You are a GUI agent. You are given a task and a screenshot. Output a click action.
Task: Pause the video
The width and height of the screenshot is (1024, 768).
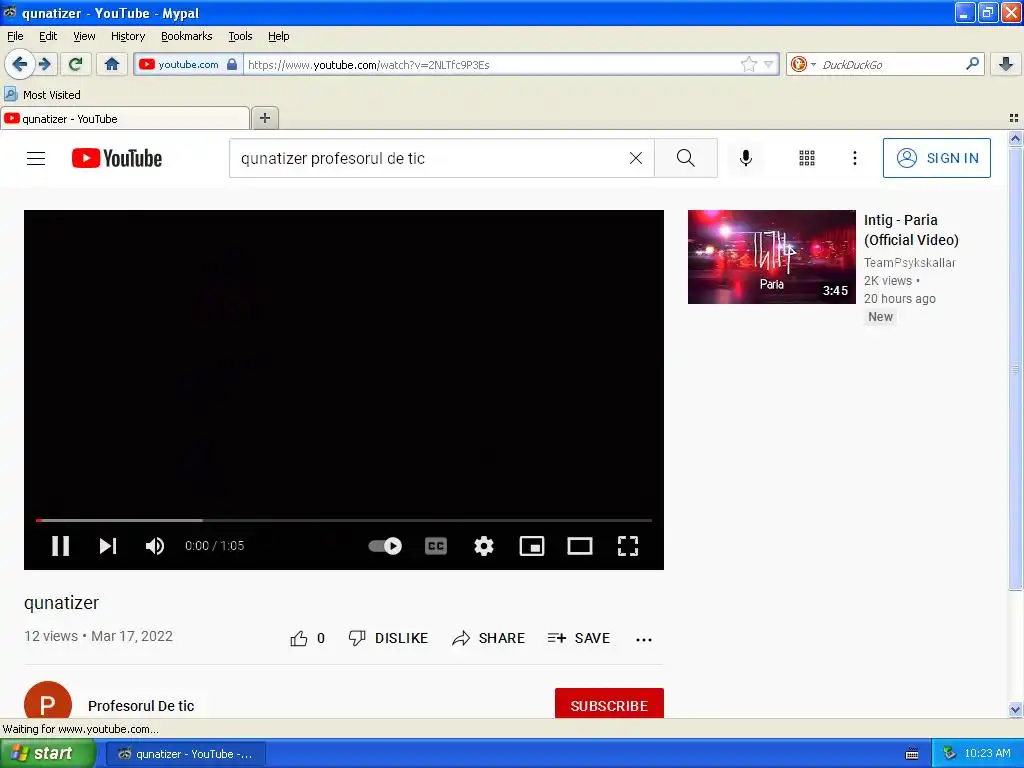point(60,546)
